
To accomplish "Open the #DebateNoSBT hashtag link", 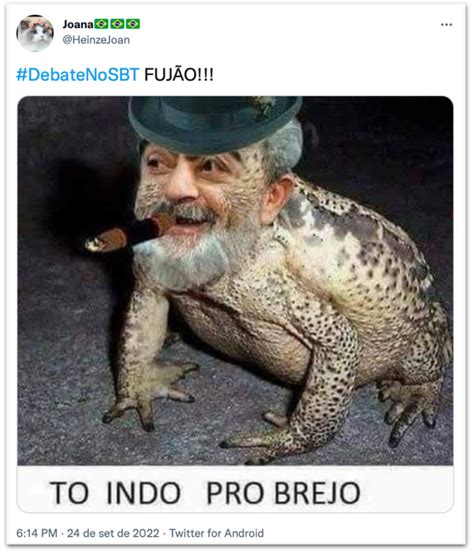I will click(x=78, y=75).
